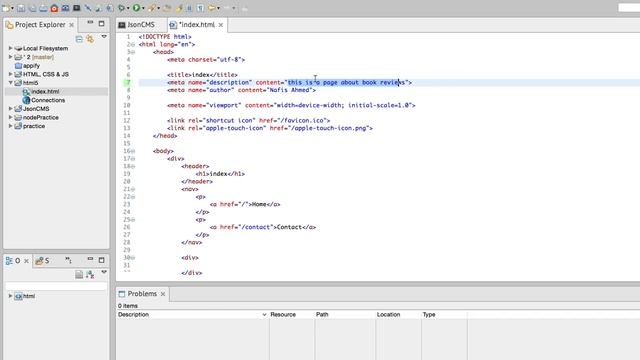Click the Contact link code on line 26
This screenshot has height=360, width=640.
(x=263, y=227)
